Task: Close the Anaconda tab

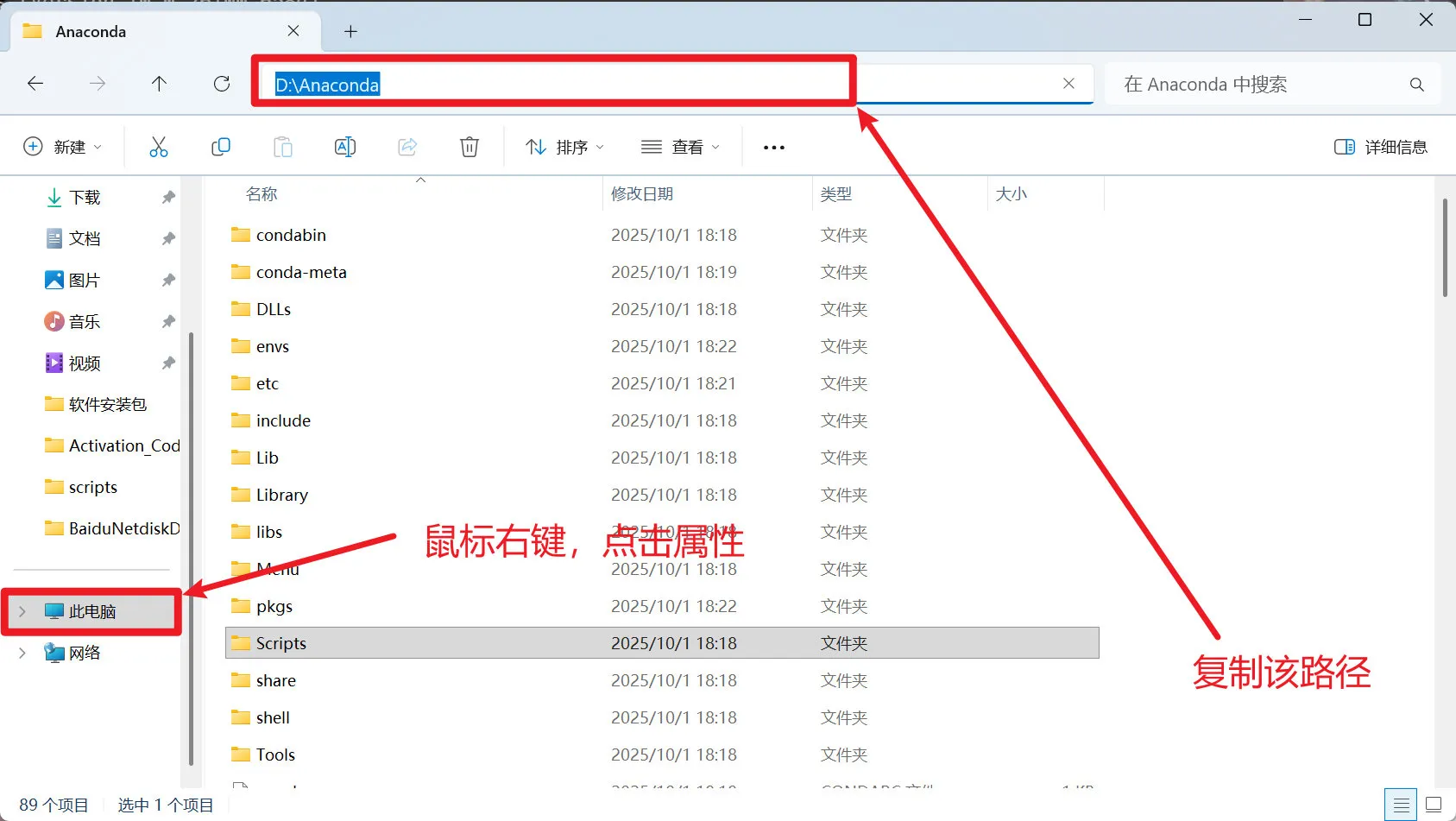Action: click(293, 31)
